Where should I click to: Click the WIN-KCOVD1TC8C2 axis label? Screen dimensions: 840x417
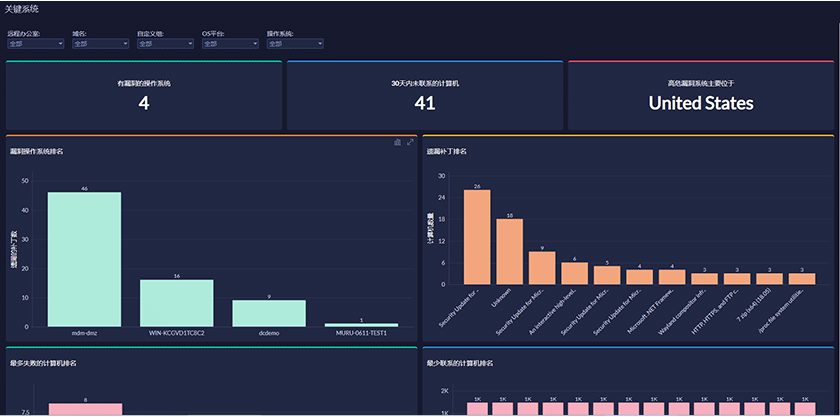pyautogui.click(x=177, y=333)
